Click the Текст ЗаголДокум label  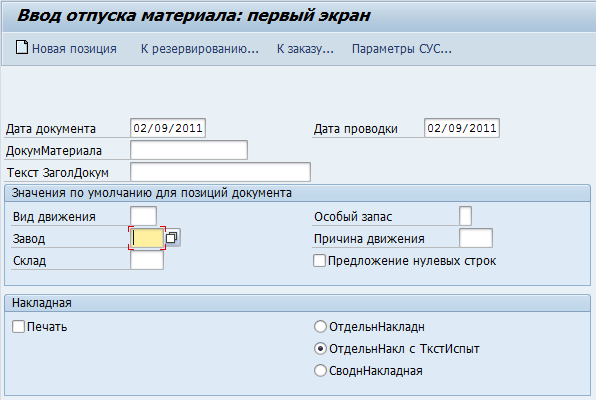pyautogui.click(x=58, y=173)
